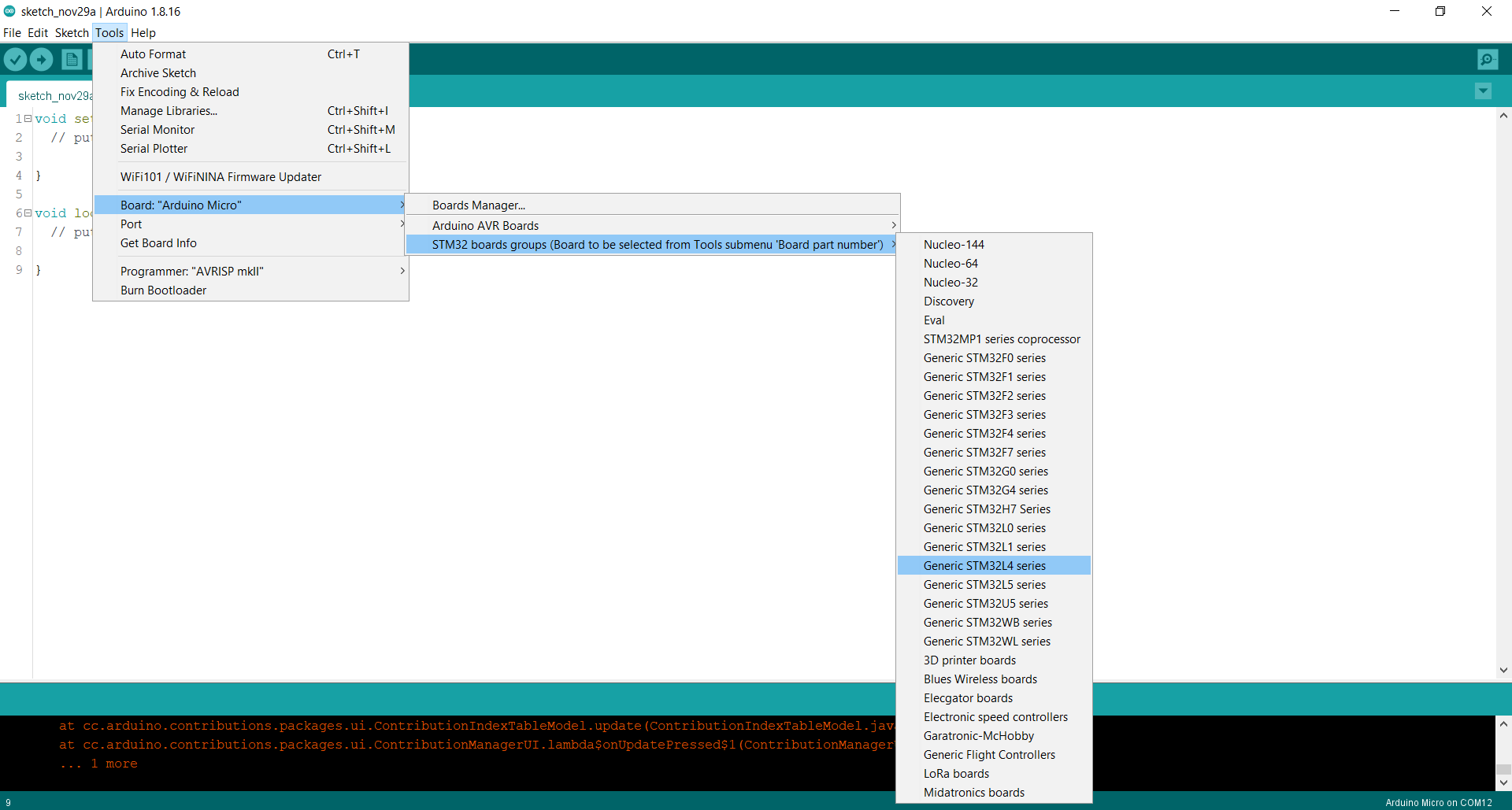Select Generic STM32F0 series
1512x810 pixels.
(x=994, y=358)
